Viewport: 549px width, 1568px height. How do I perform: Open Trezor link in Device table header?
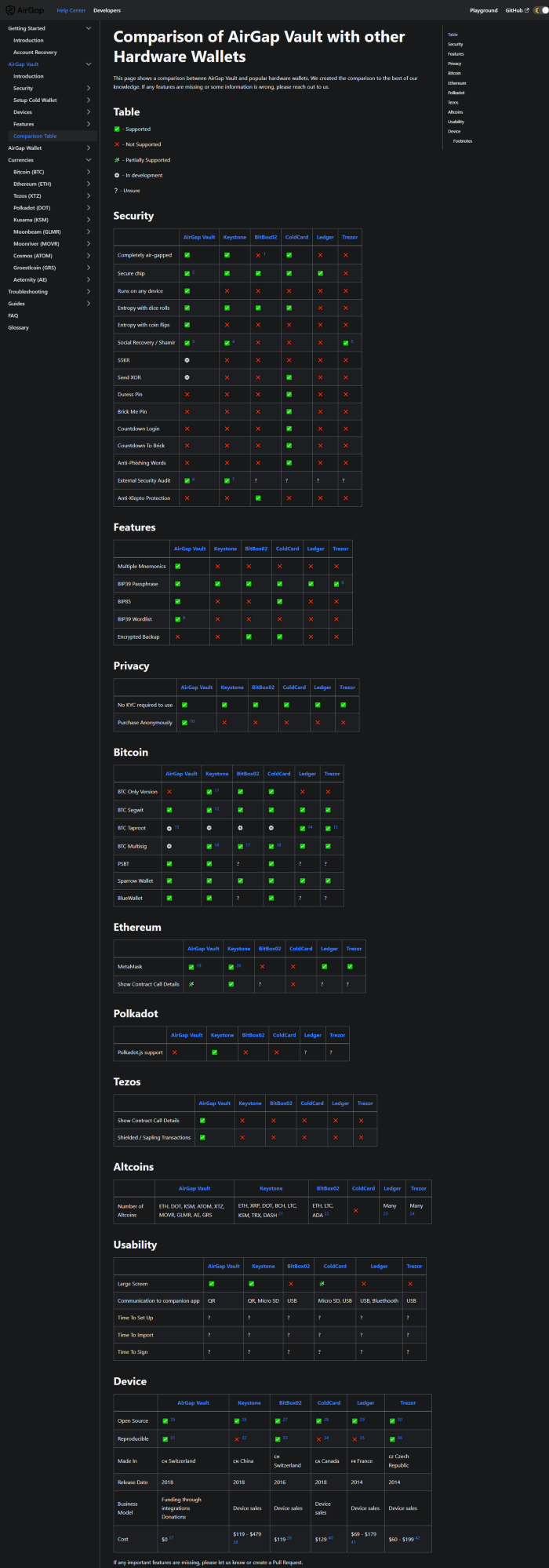[408, 1402]
